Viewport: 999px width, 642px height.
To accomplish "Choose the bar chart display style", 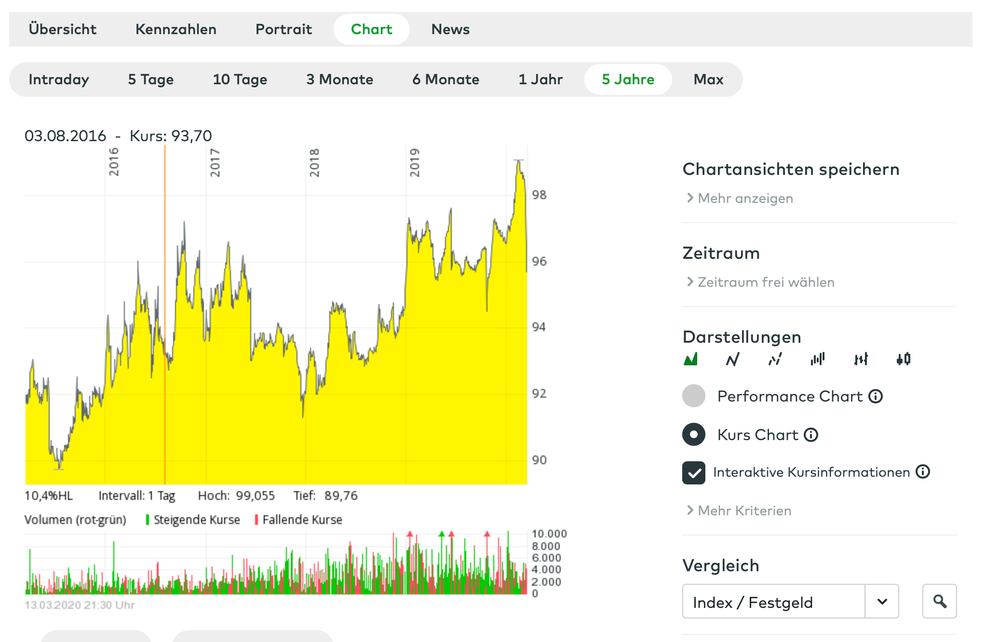I will 817,358.
